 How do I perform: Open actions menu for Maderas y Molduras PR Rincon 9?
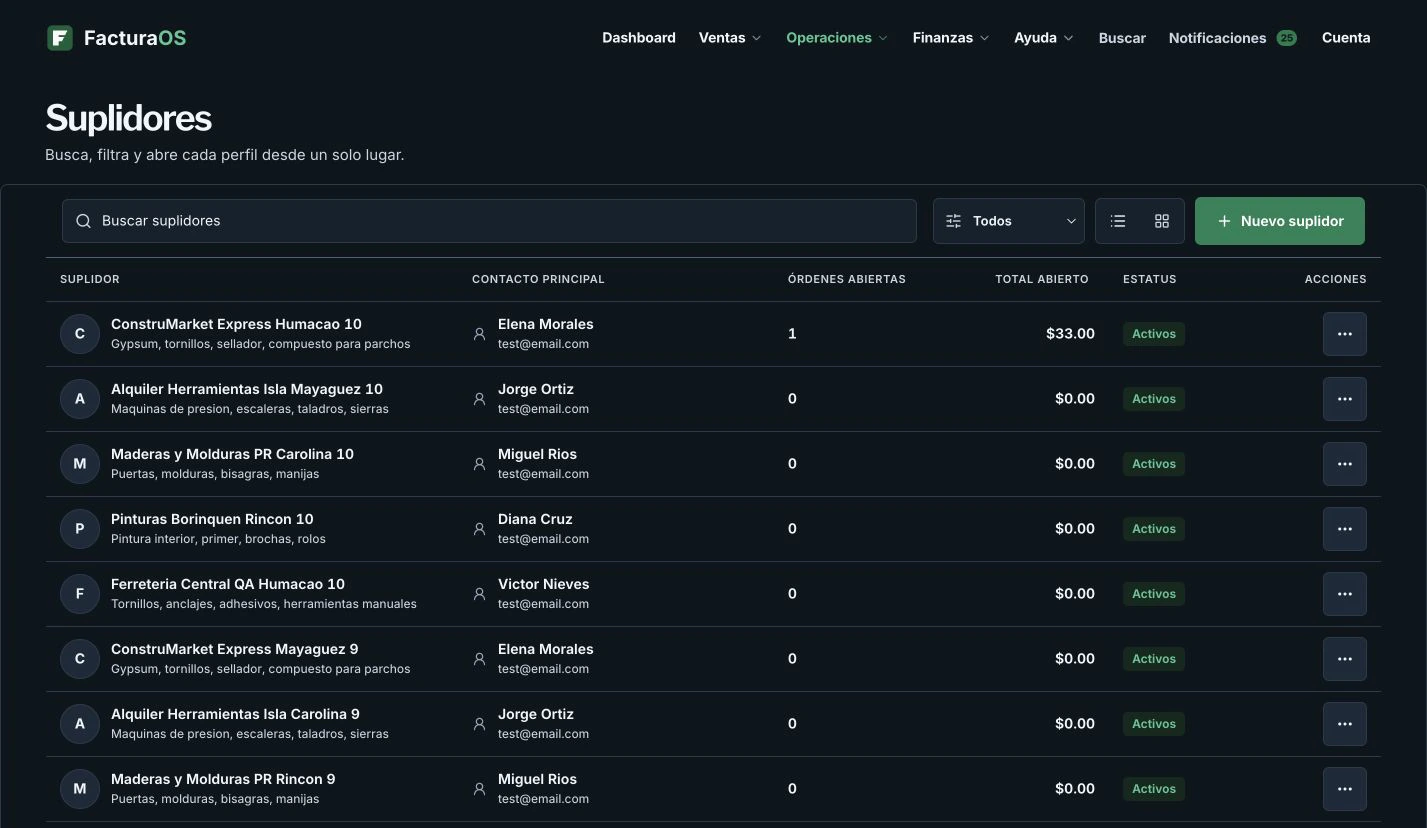(x=1344, y=789)
